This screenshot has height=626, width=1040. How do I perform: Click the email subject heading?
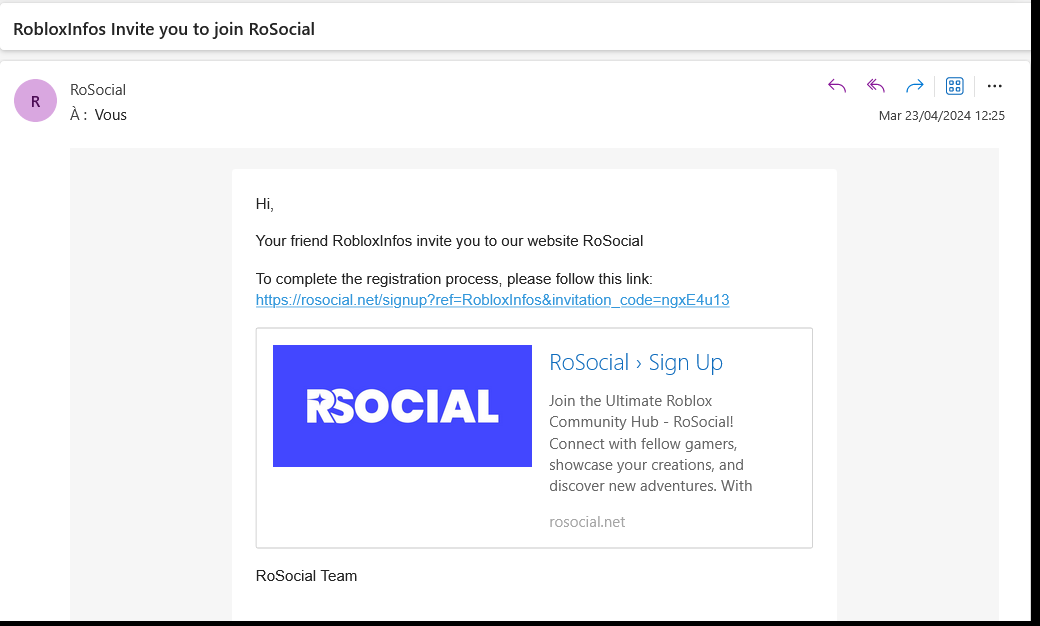click(x=164, y=29)
